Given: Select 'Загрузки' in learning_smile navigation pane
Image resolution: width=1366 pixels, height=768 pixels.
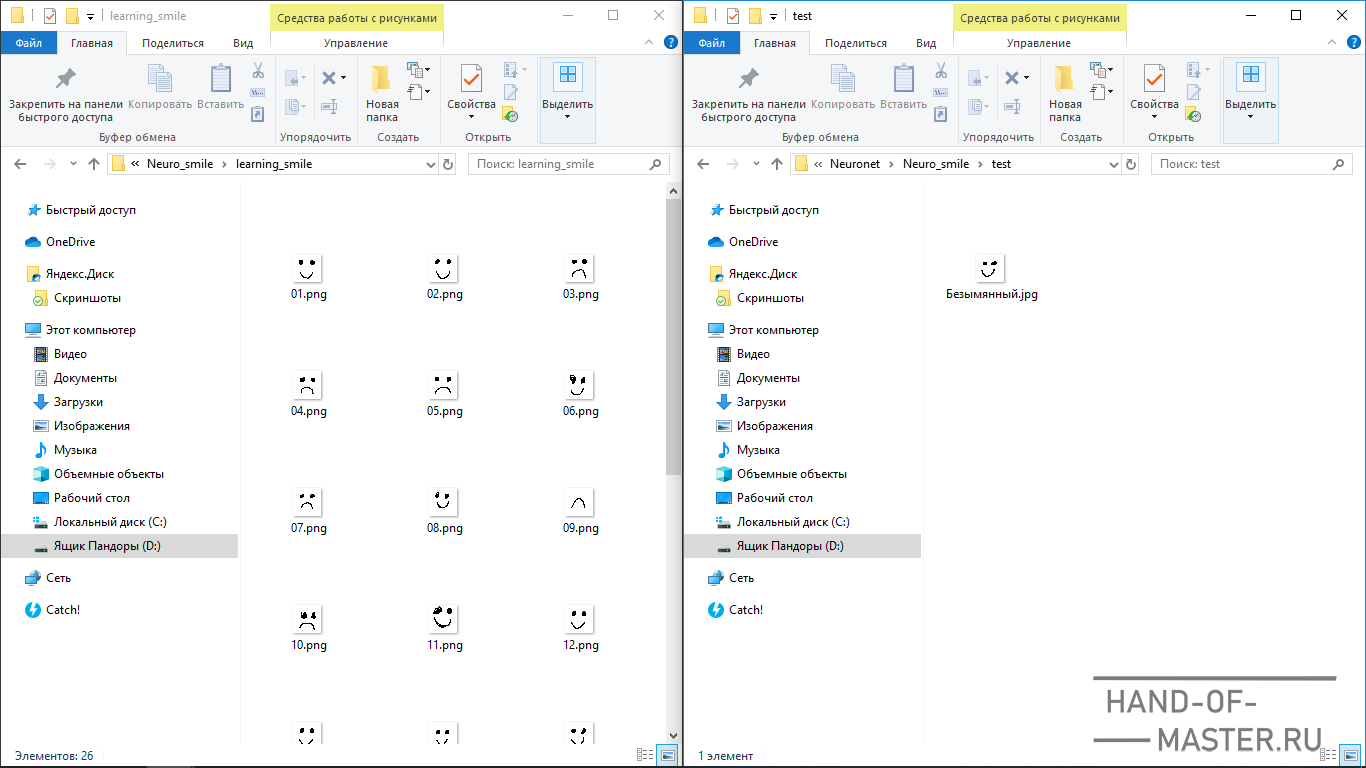Looking at the screenshot, I should pyautogui.click(x=78, y=402).
